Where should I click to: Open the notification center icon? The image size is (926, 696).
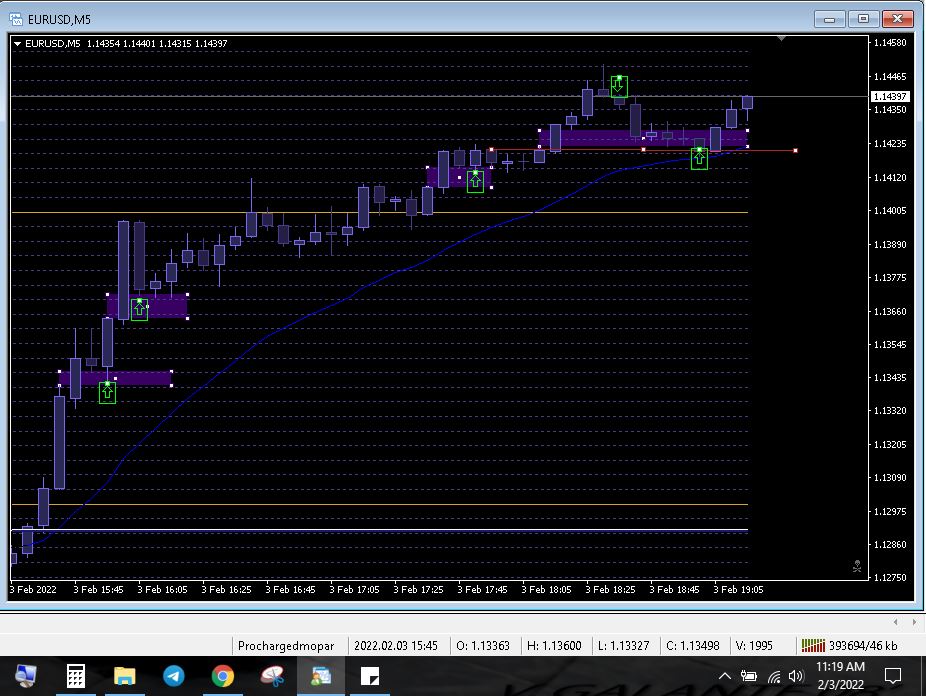892,676
